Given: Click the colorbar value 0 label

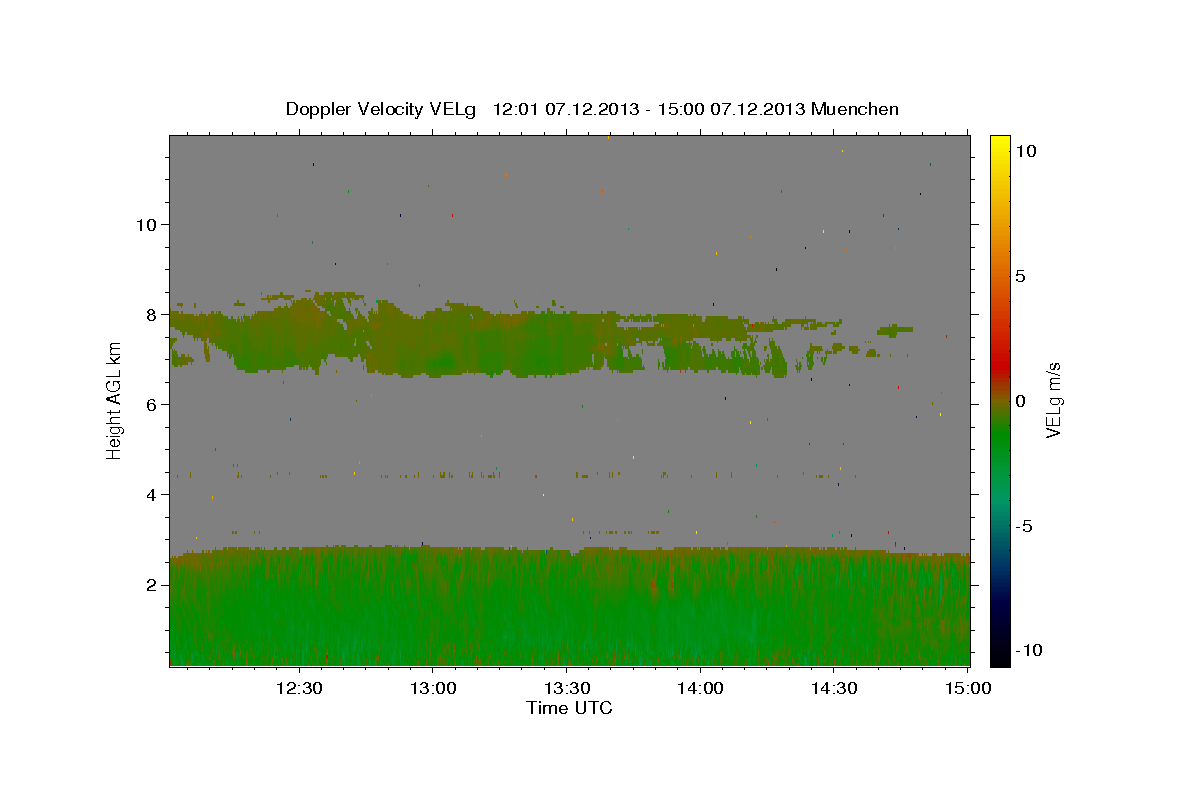Looking at the screenshot, I should [1020, 401].
